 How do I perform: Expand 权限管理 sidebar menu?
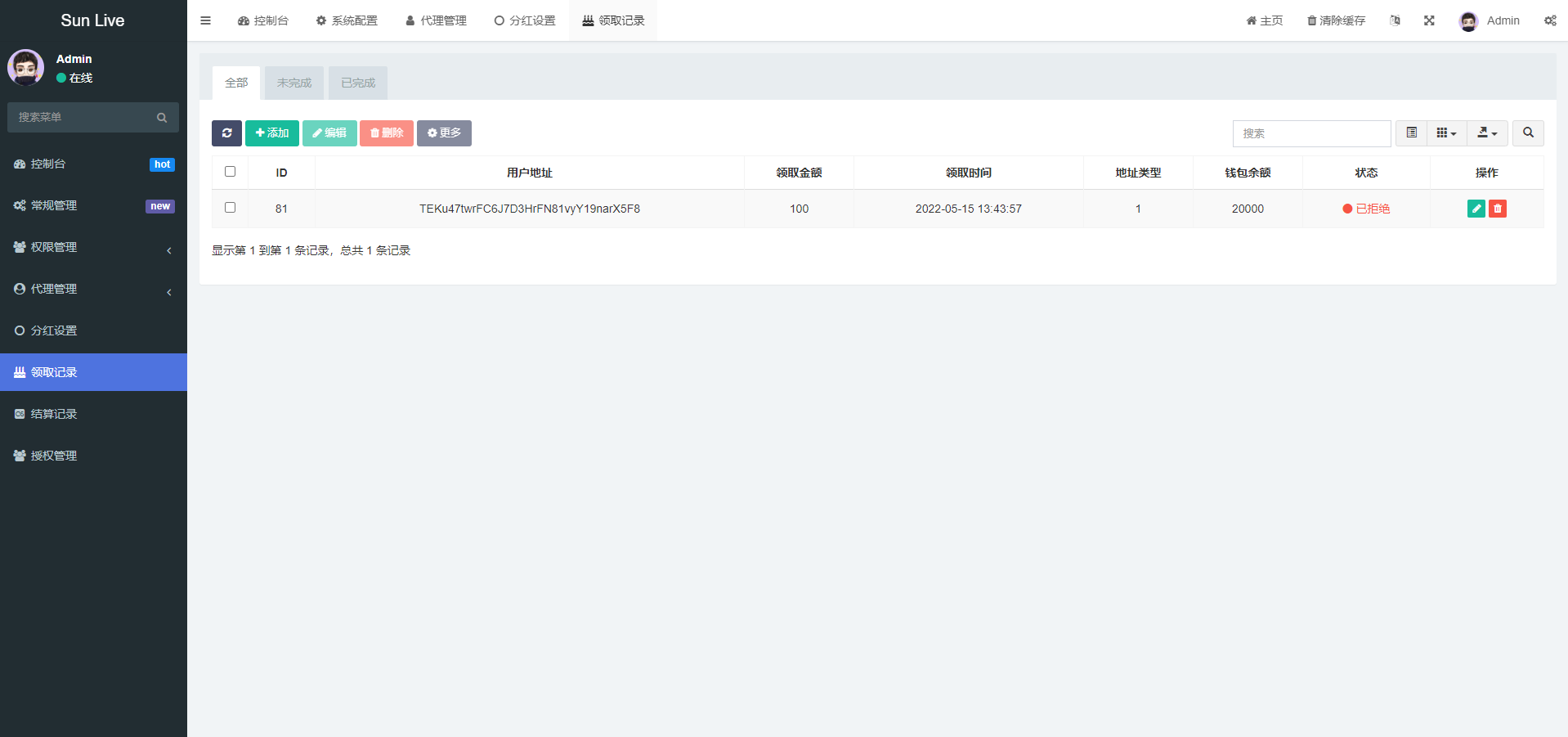click(x=93, y=247)
